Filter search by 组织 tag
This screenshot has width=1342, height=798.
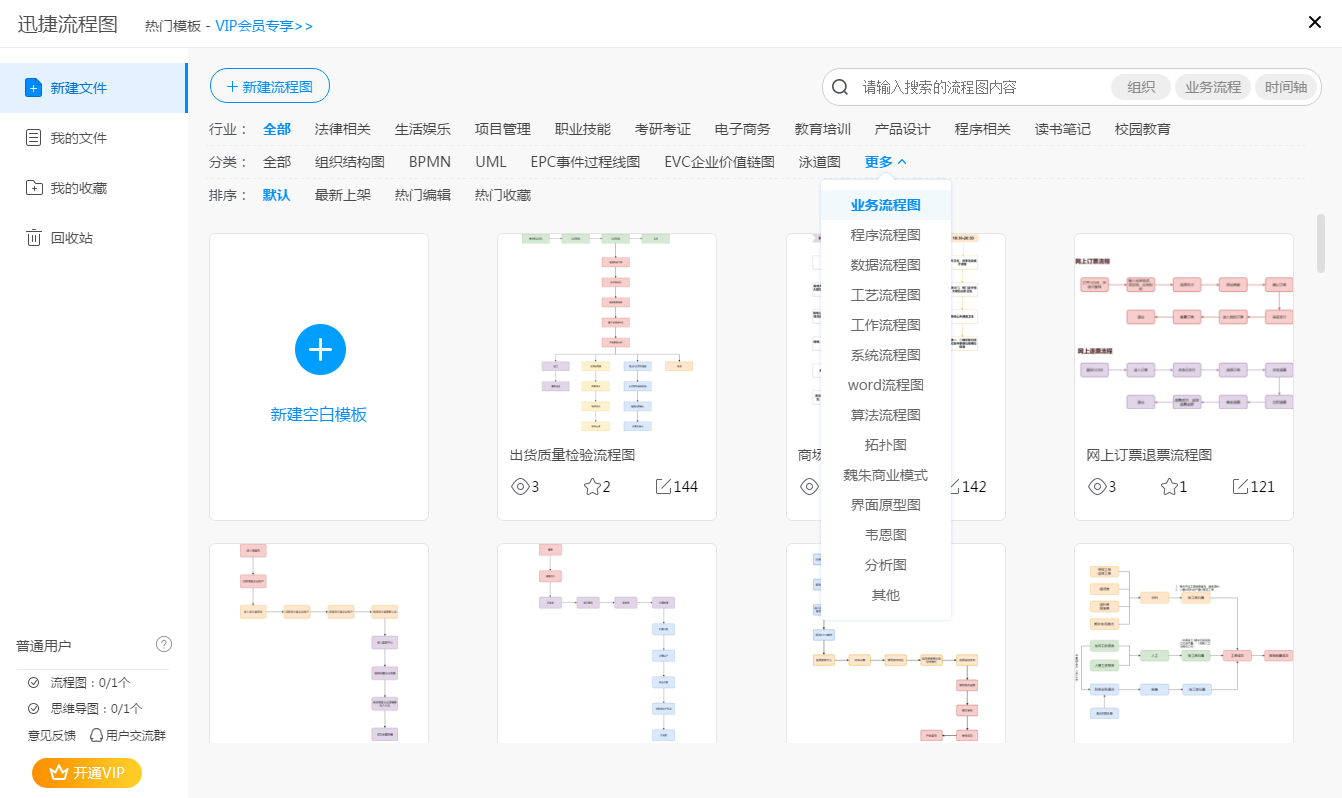[x=1141, y=87]
